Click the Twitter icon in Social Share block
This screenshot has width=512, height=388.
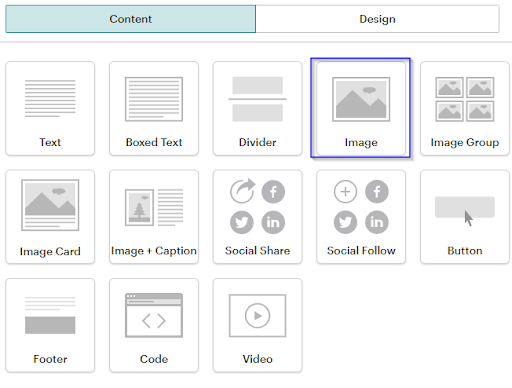(242, 222)
